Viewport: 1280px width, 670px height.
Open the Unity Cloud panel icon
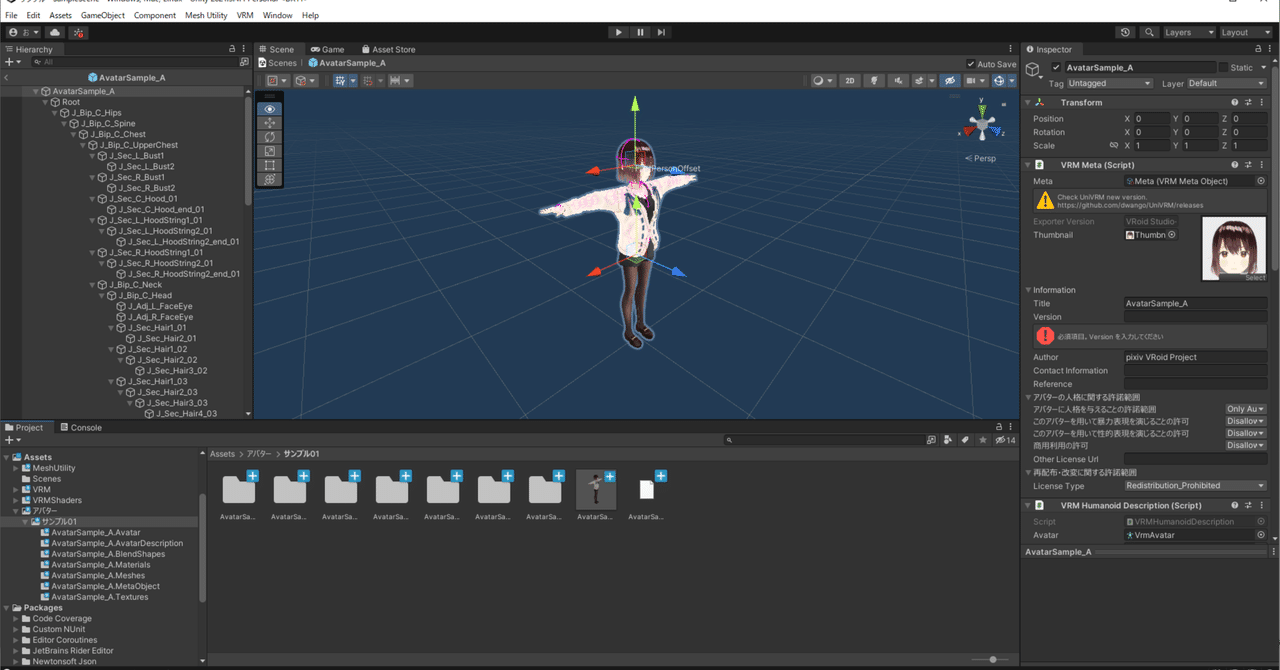coord(55,32)
